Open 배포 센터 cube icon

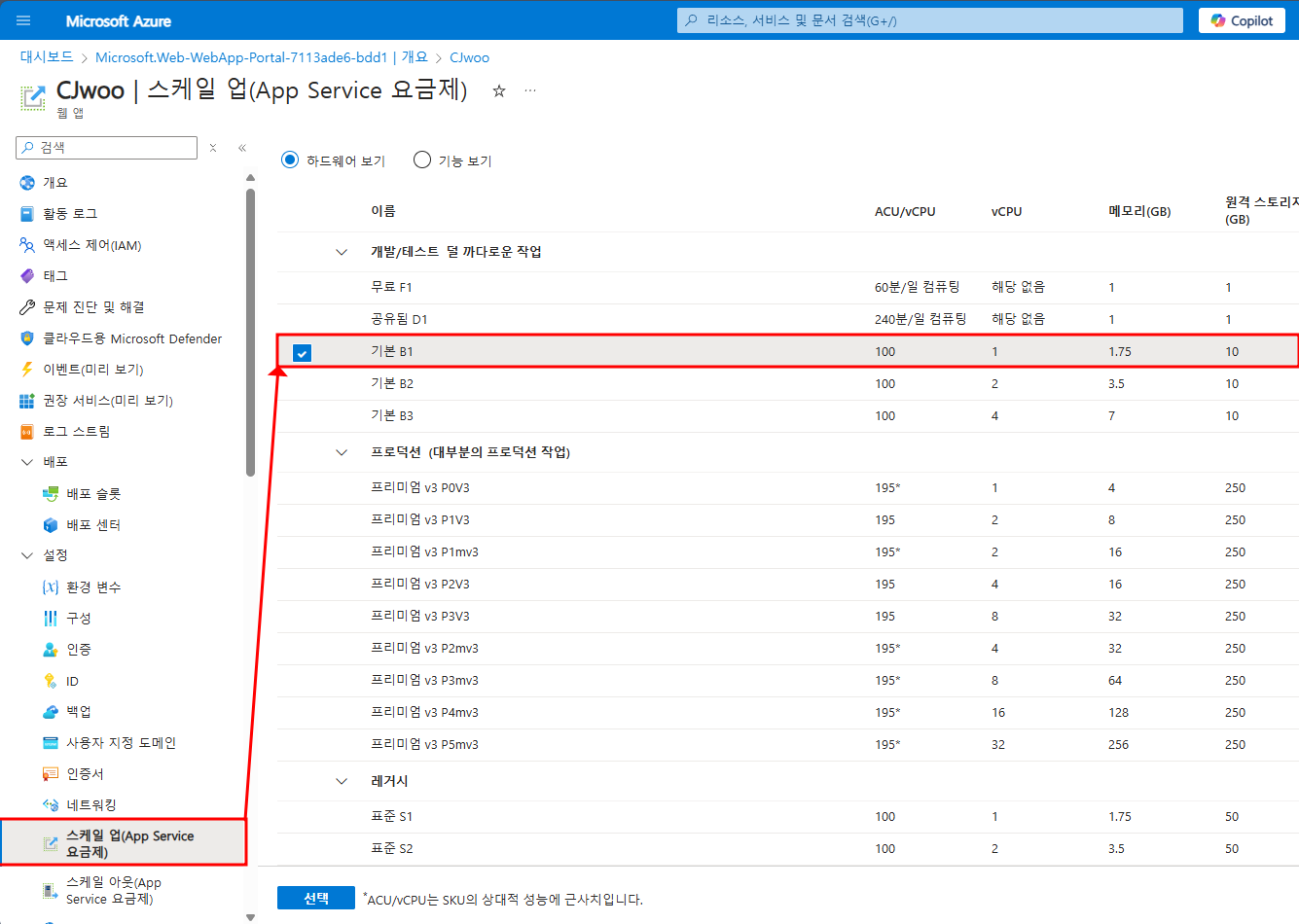(x=51, y=525)
